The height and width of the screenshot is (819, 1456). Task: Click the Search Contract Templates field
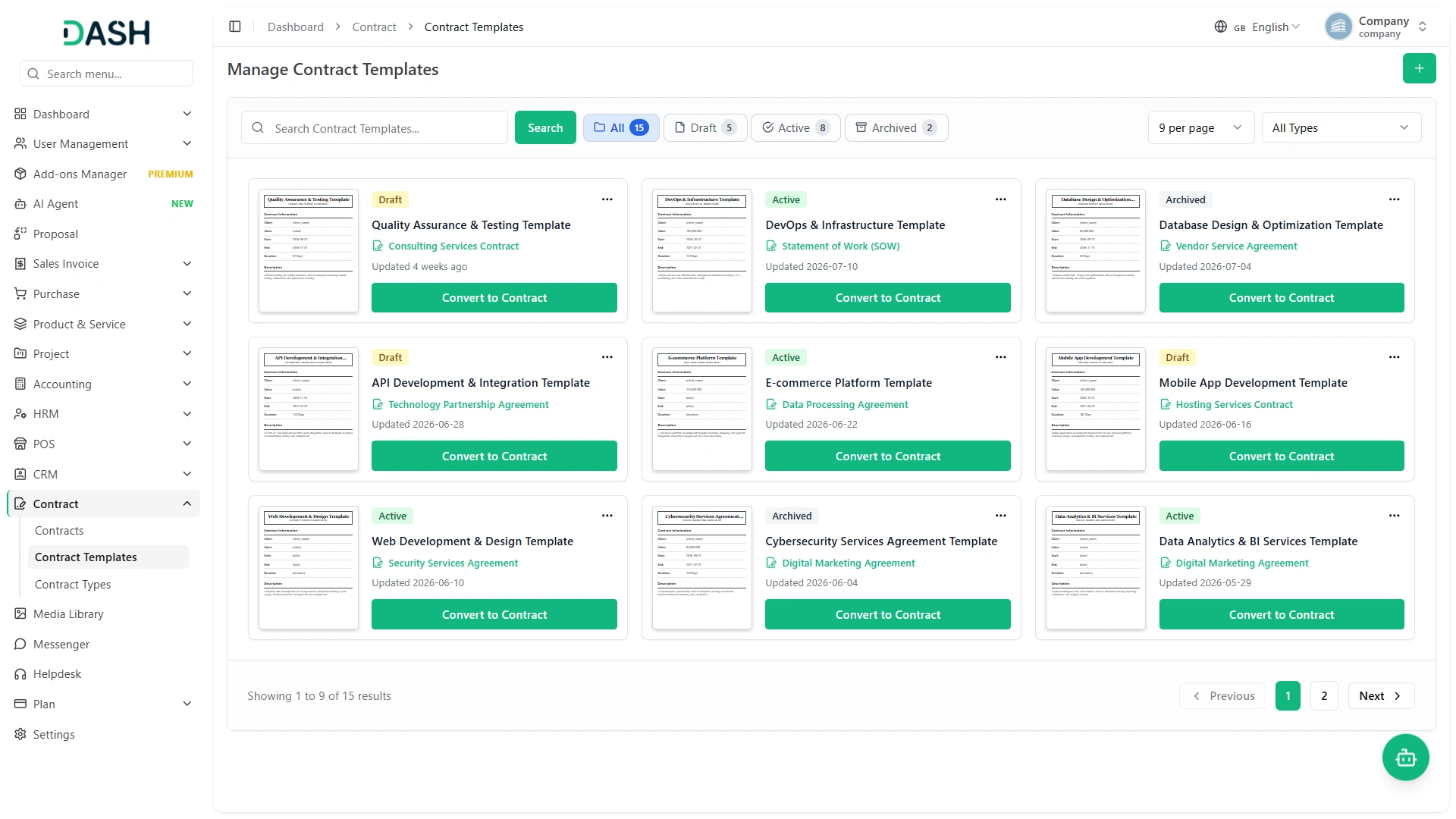[x=375, y=127]
